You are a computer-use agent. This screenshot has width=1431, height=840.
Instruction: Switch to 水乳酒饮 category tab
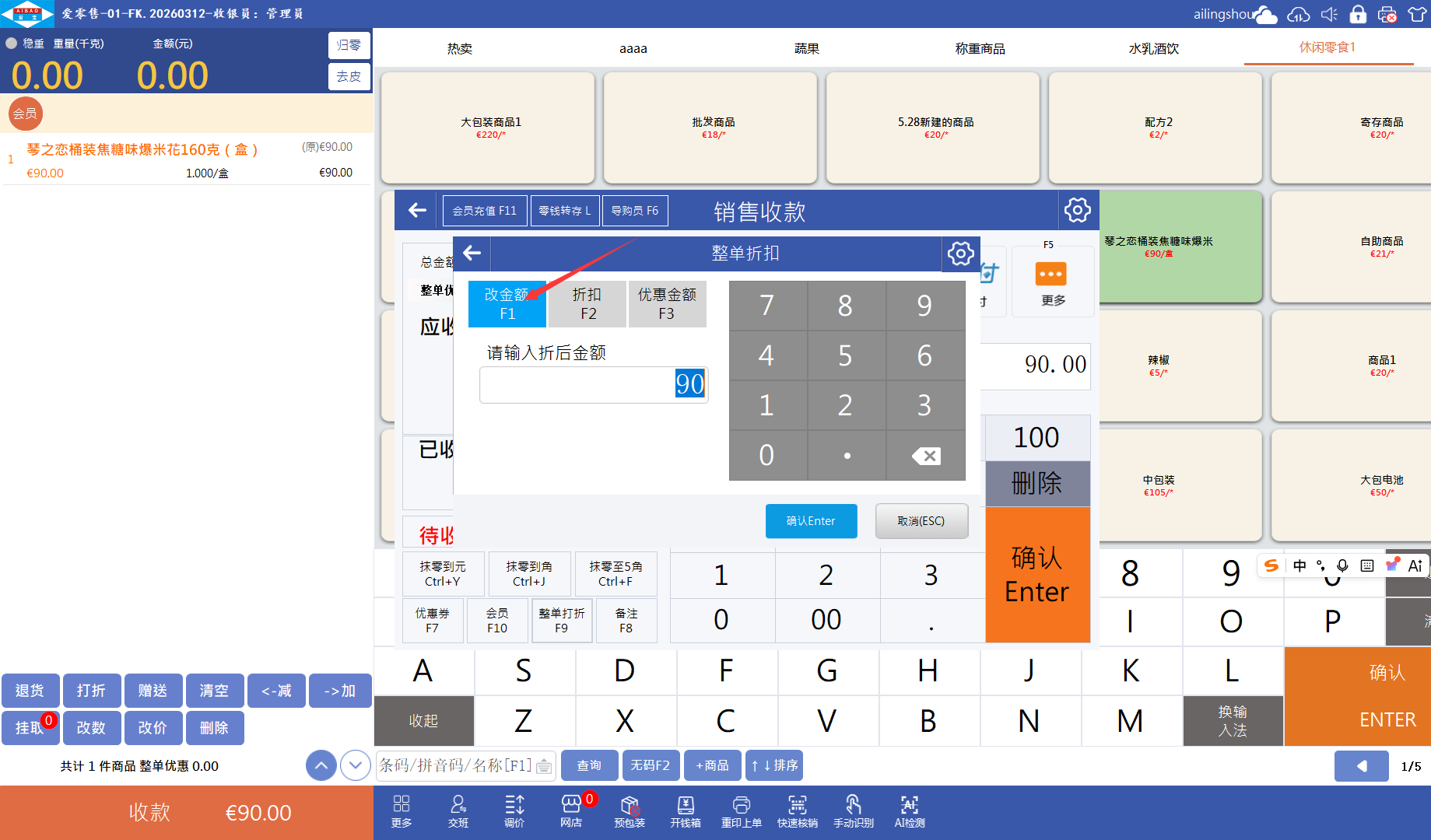click(1153, 48)
